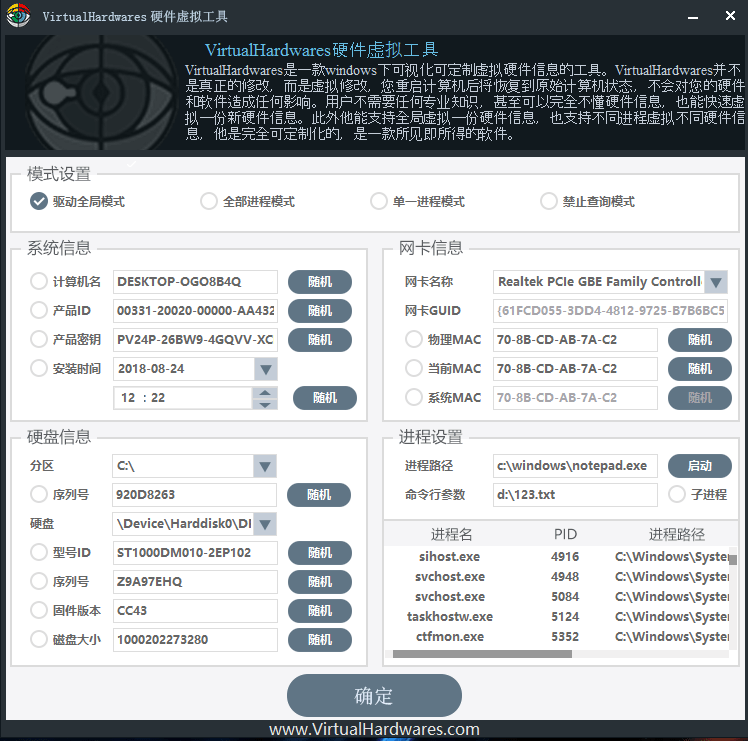This screenshot has width=748, height=741.
Task: Enable the 固件版本 radio button
Action: pyautogui.click(x=39, y=610)
